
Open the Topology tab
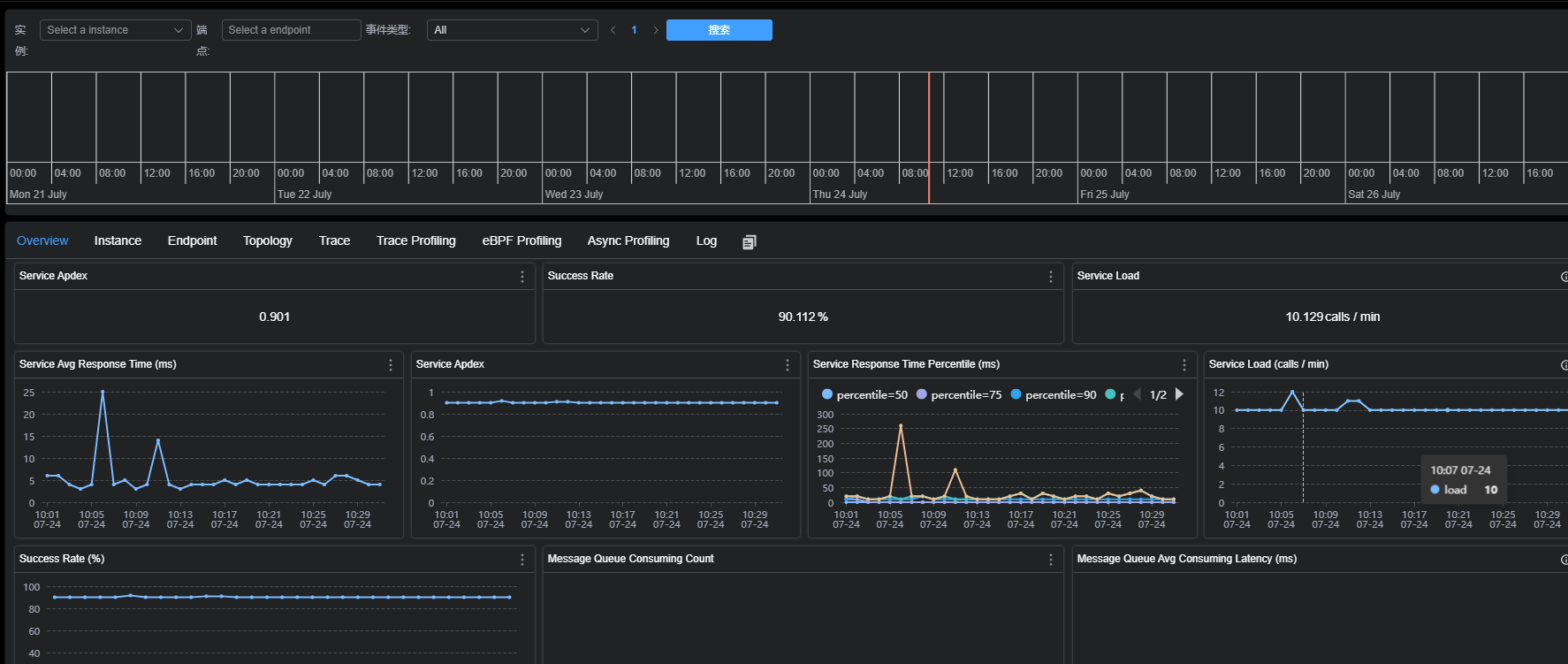(268, 240)
